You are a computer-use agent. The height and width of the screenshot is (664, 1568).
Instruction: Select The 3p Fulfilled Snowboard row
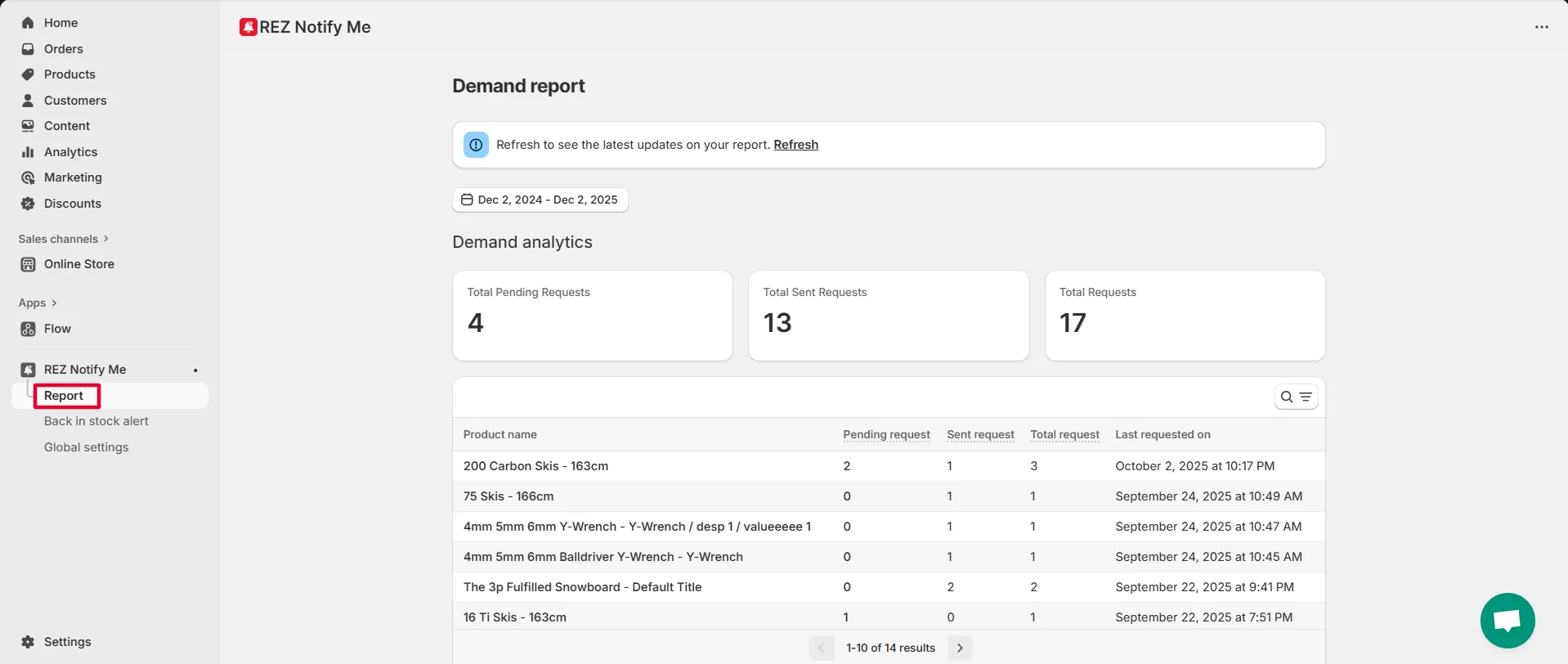coord(889,587)
